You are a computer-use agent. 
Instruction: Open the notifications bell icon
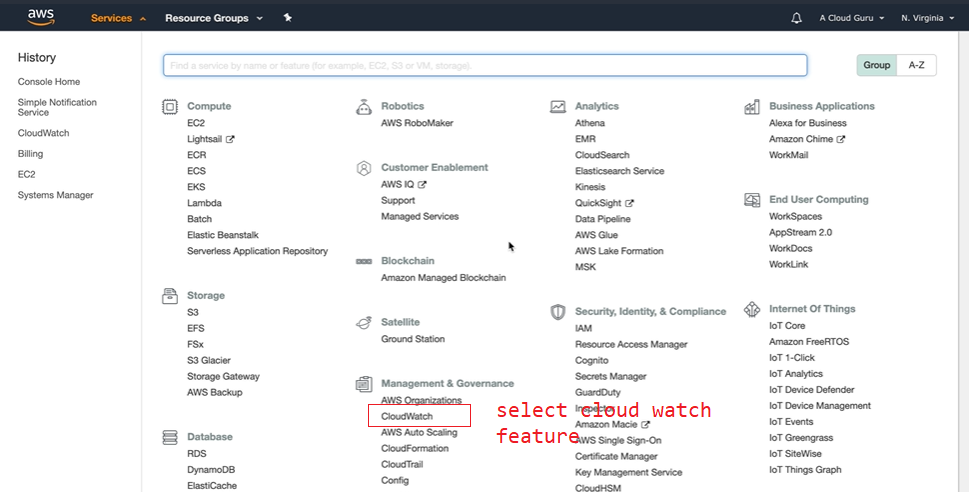[797, 18]
